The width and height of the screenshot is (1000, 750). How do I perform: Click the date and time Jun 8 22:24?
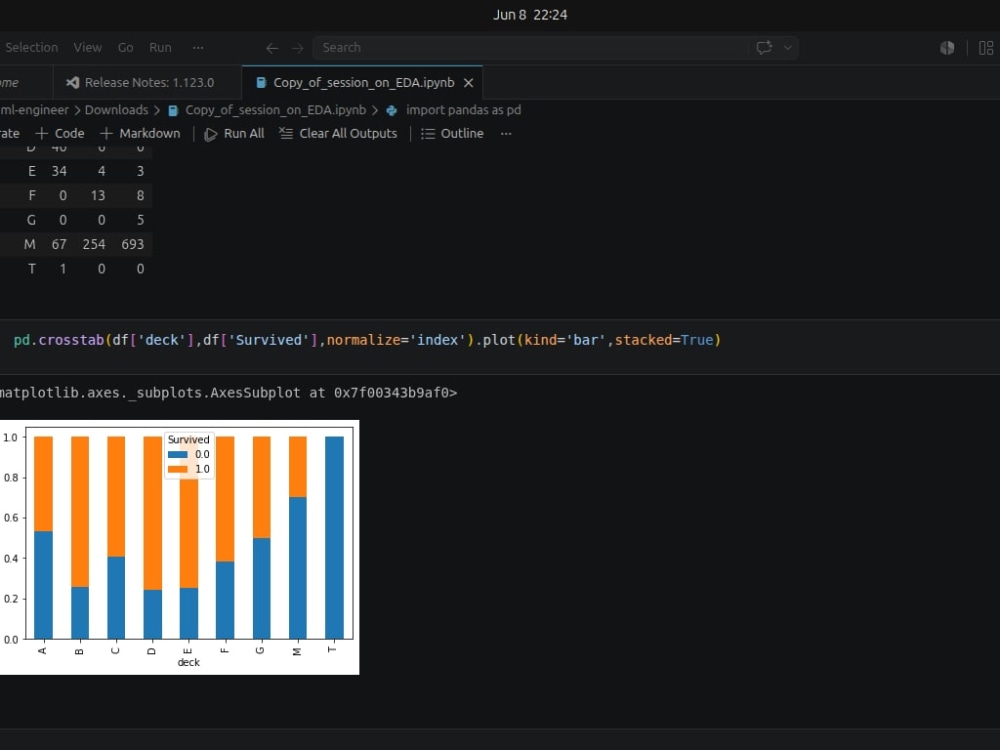tap(530, 15)
